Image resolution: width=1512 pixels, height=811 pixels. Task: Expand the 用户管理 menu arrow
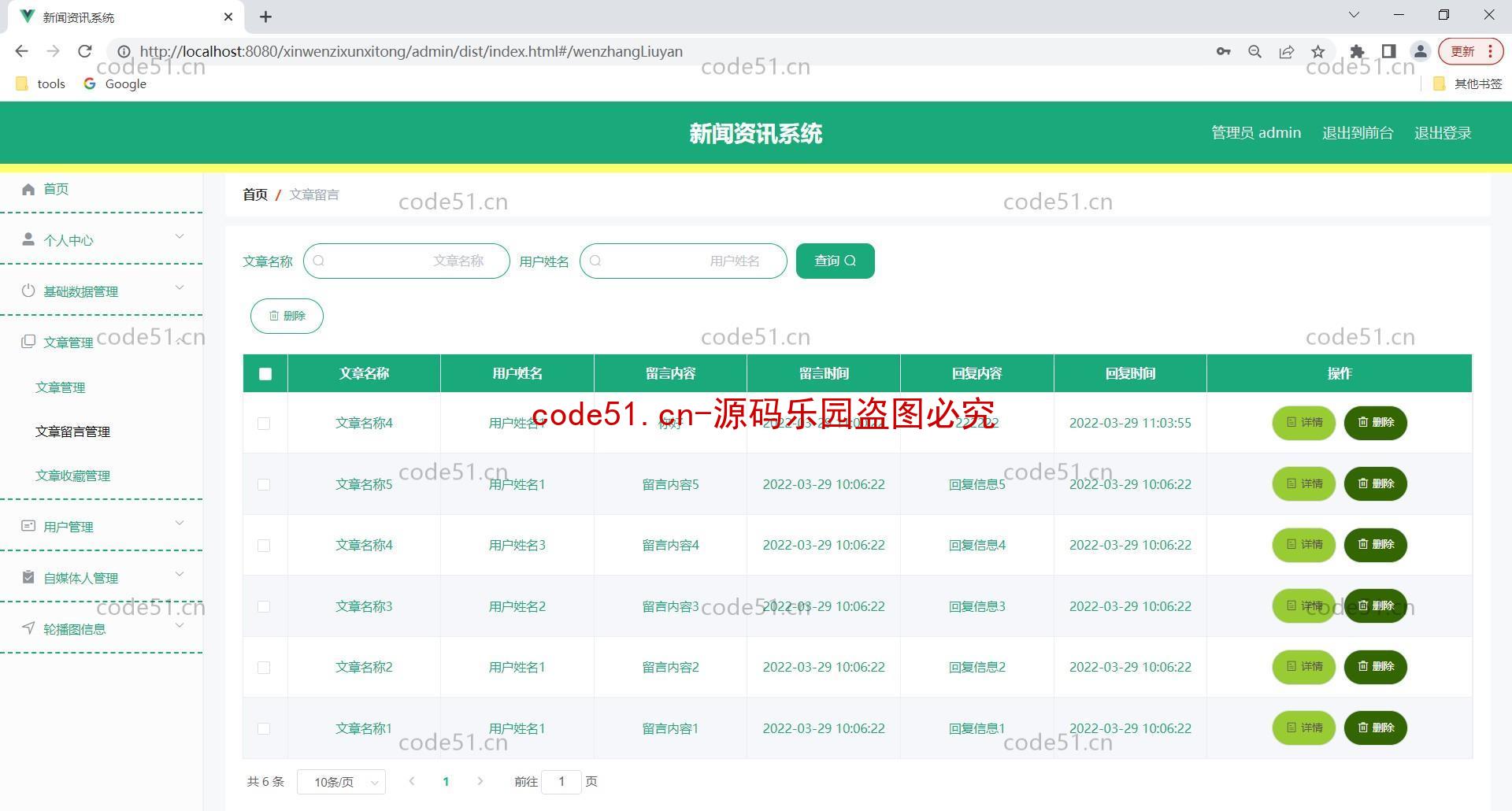[180, 523]
